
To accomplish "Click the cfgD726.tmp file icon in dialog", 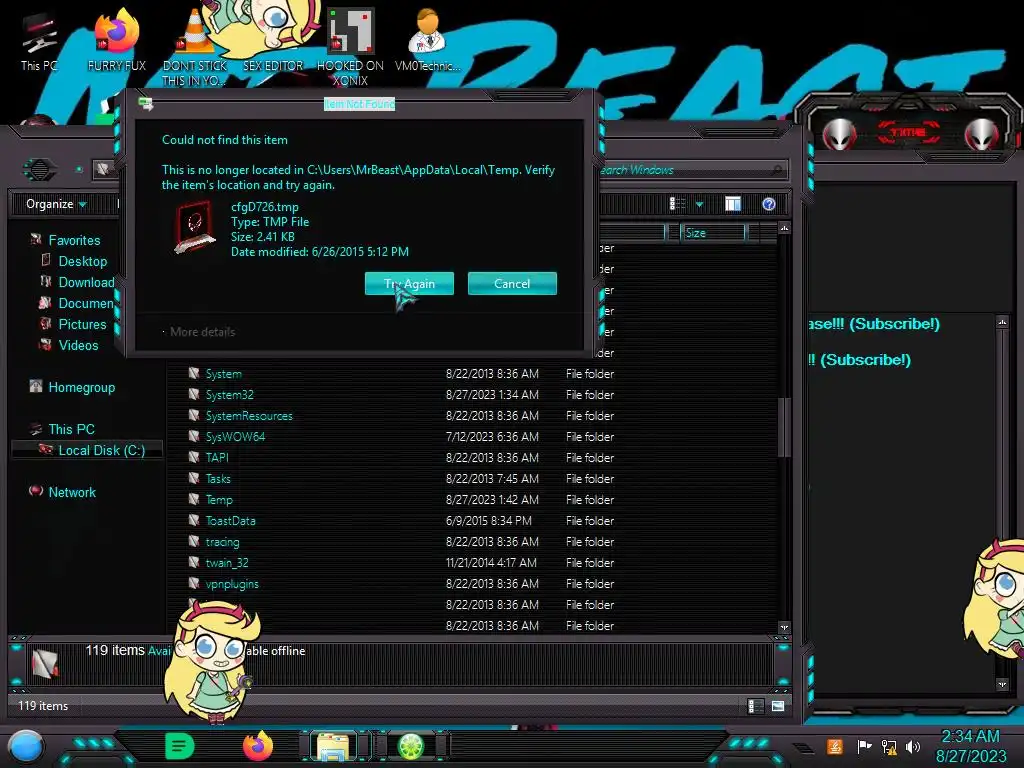I will pos(195,227).
